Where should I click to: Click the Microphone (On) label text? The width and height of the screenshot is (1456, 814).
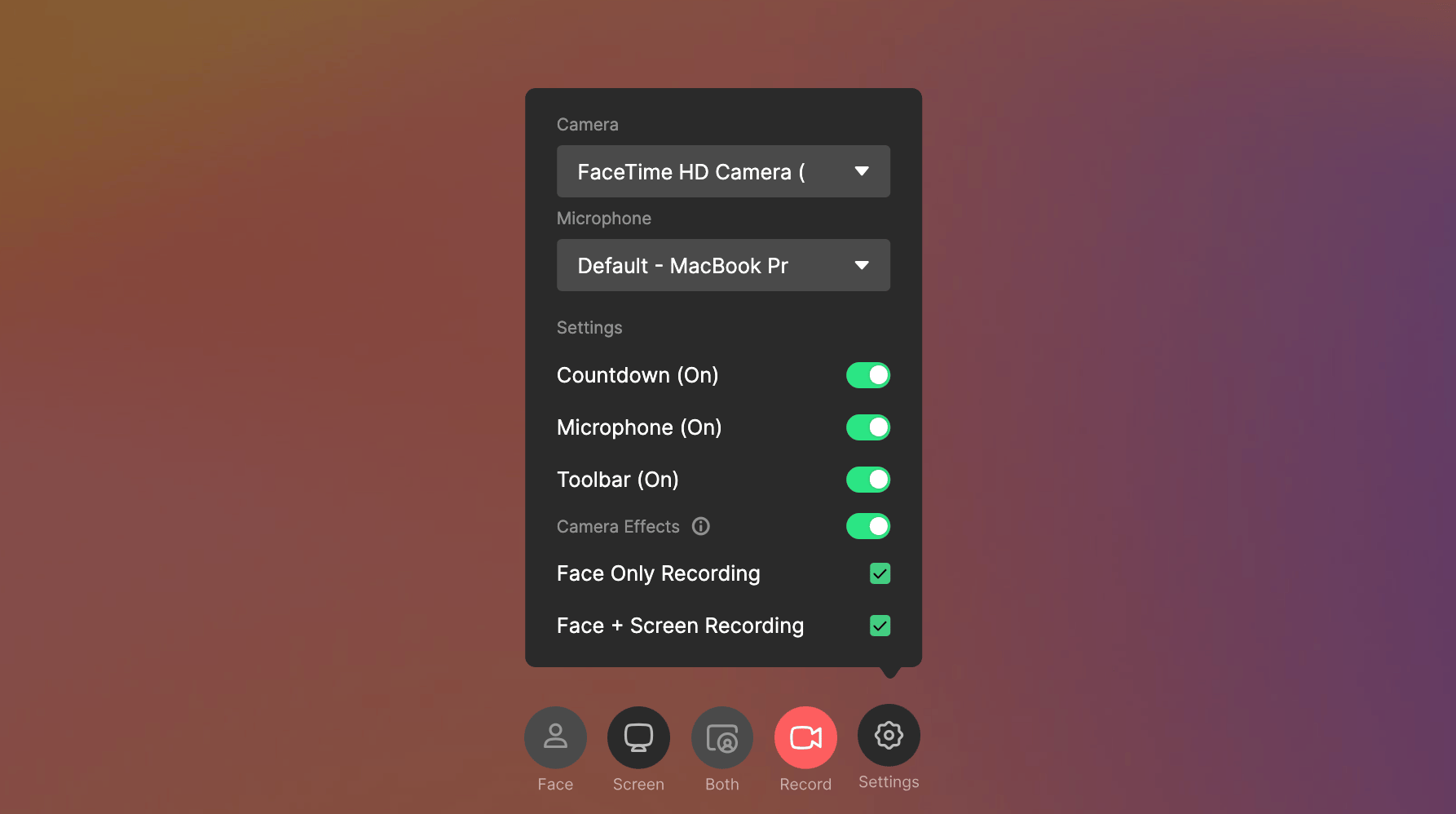(x=639, y=427)
